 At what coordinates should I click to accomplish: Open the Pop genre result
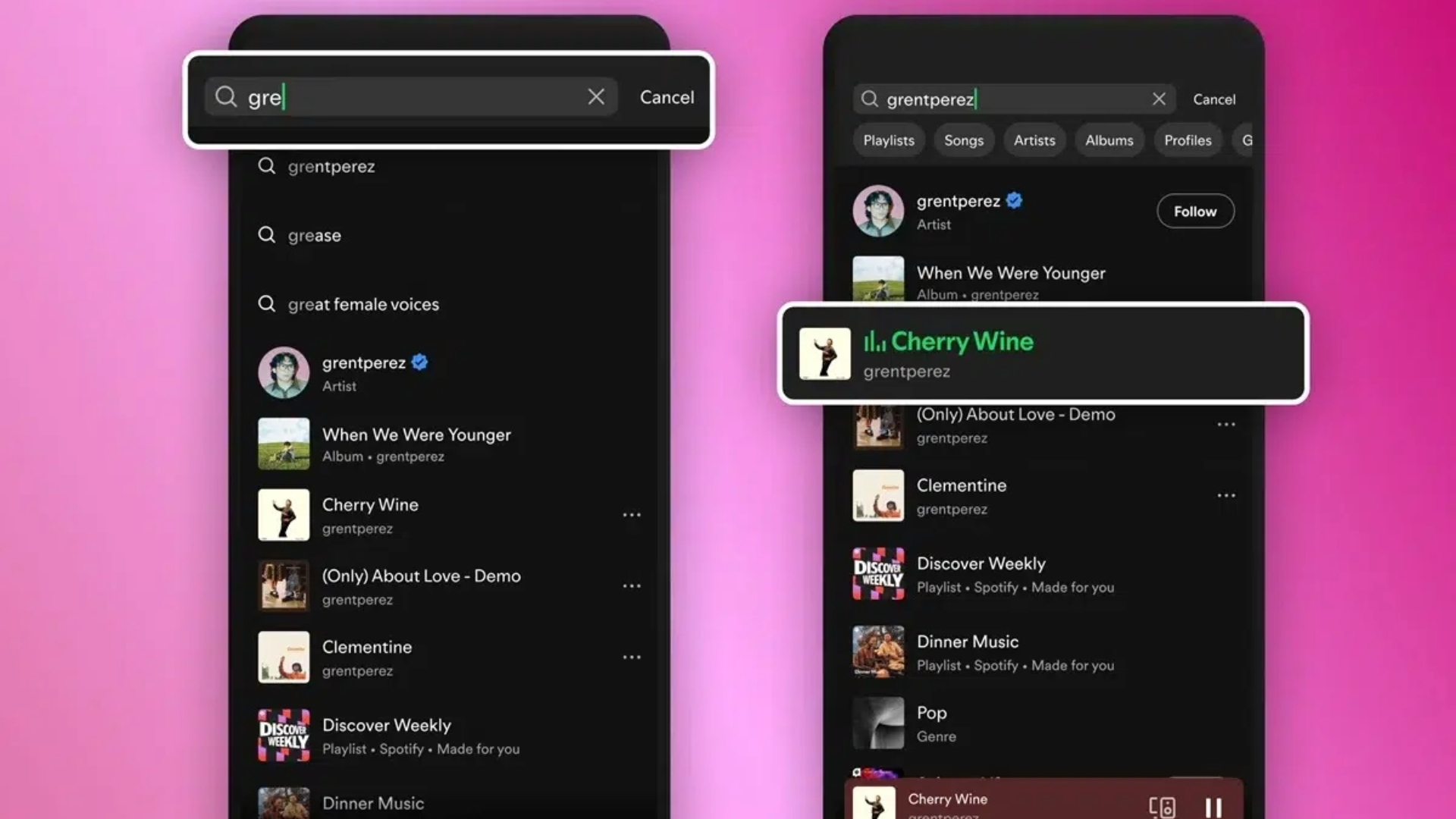1044,723
